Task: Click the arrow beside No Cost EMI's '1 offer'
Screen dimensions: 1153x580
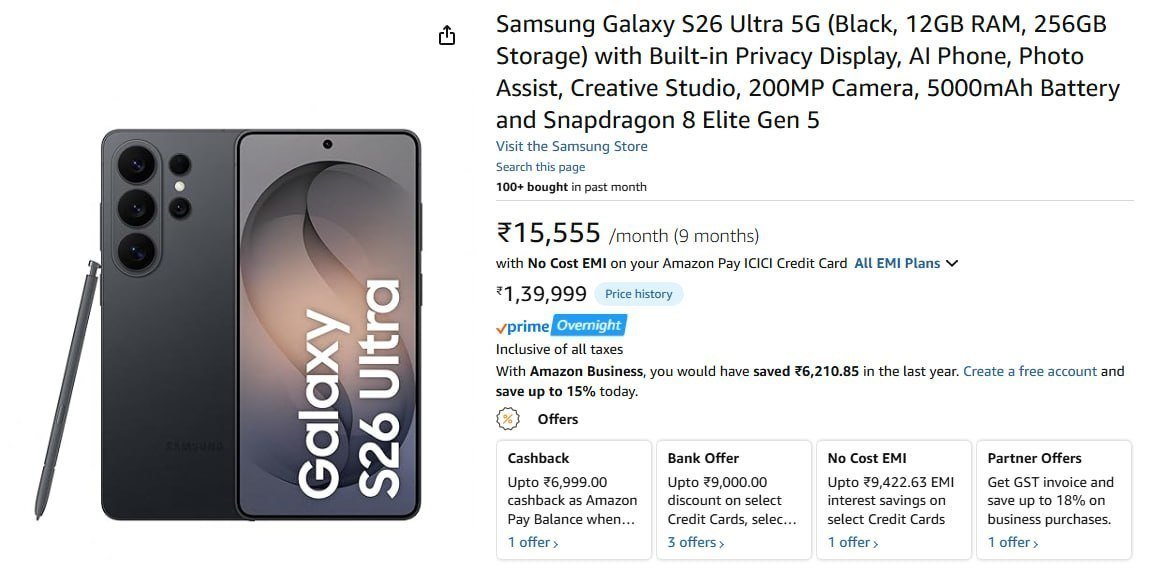Action: [875, 542]
